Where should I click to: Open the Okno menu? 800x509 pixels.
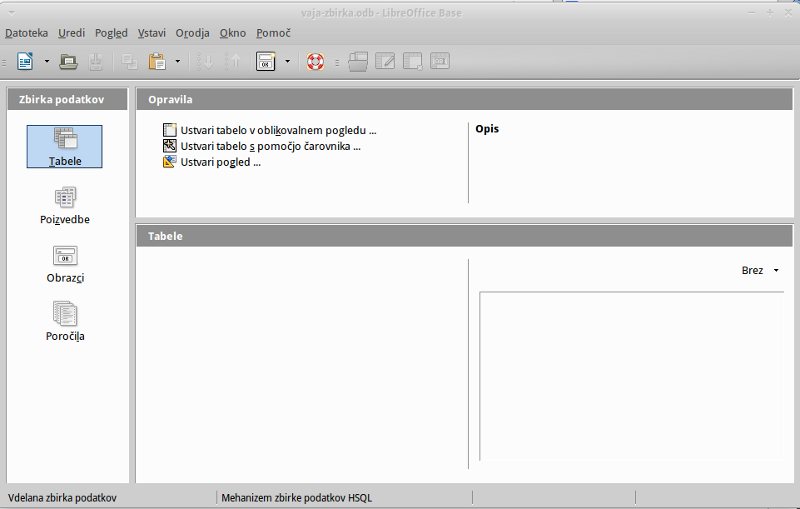point(233,33)
